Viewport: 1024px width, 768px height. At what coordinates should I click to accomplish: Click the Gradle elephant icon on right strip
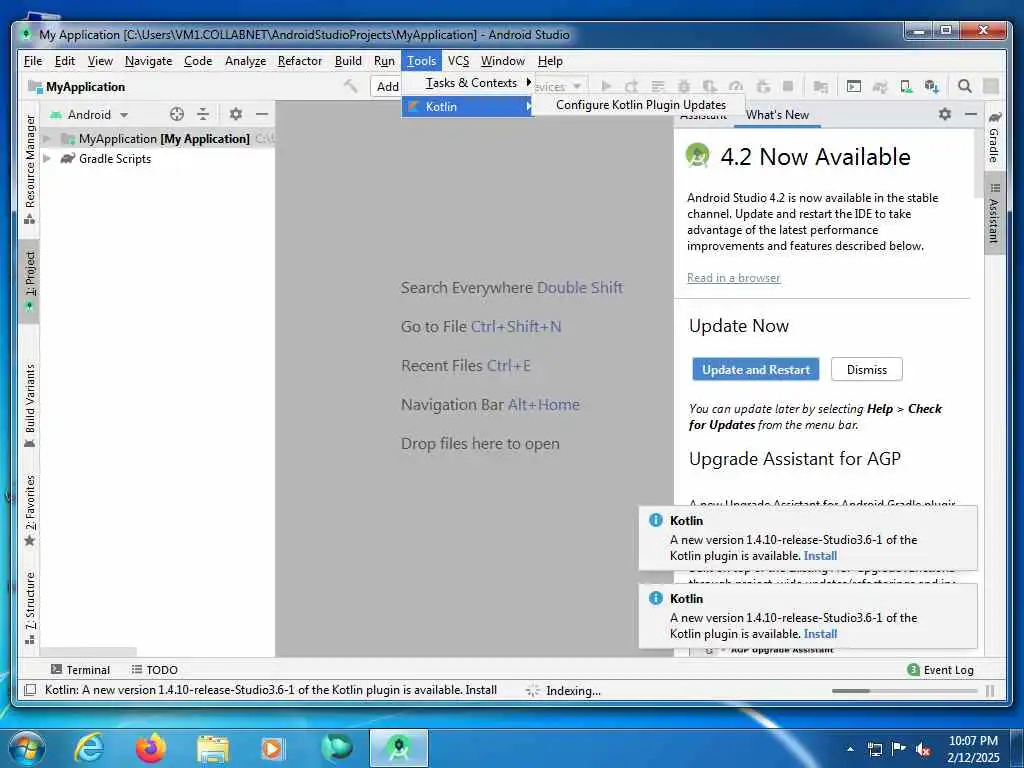(995, 117)
